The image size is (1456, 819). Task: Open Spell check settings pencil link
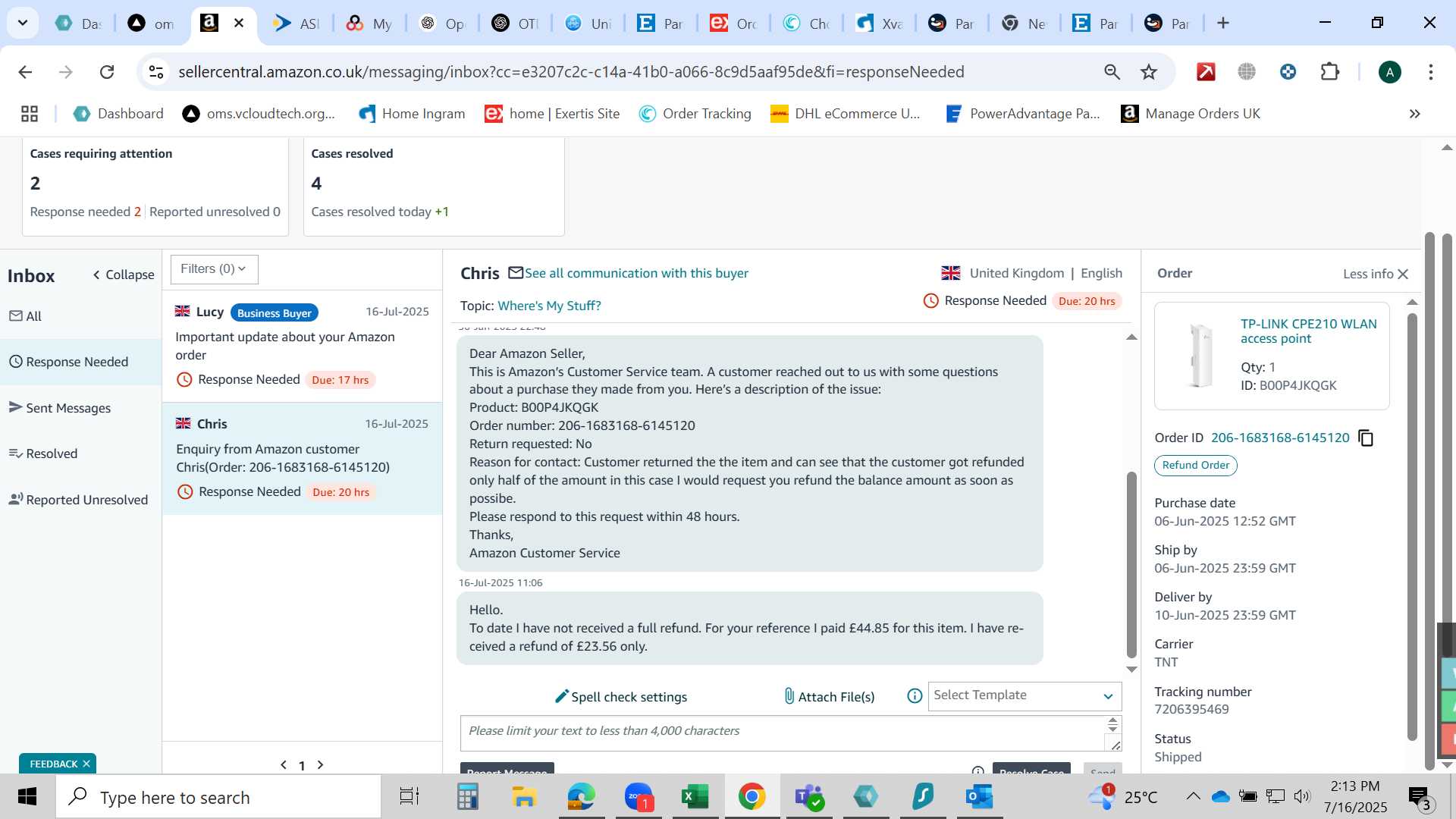621,696
